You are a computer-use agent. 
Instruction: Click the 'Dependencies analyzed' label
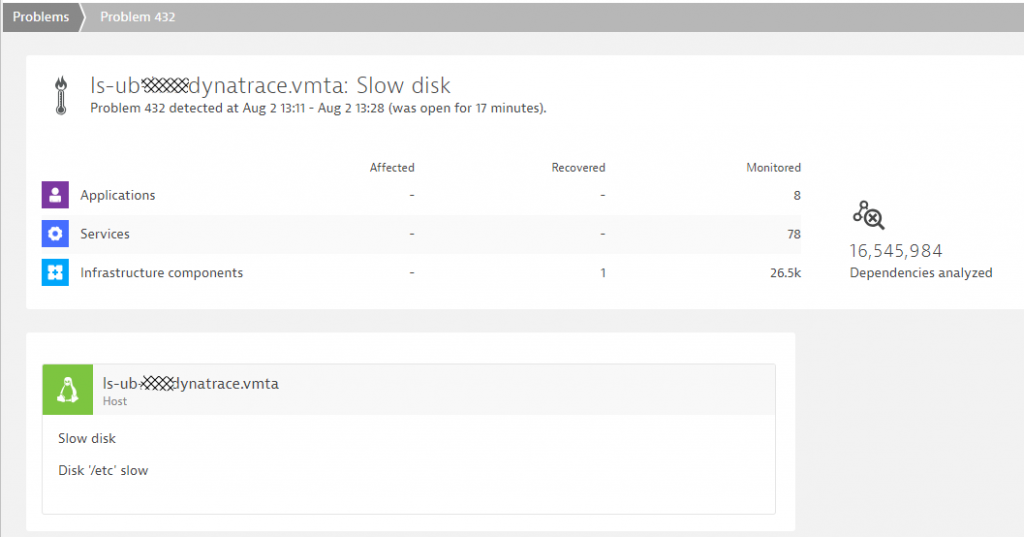click(921, 273)
